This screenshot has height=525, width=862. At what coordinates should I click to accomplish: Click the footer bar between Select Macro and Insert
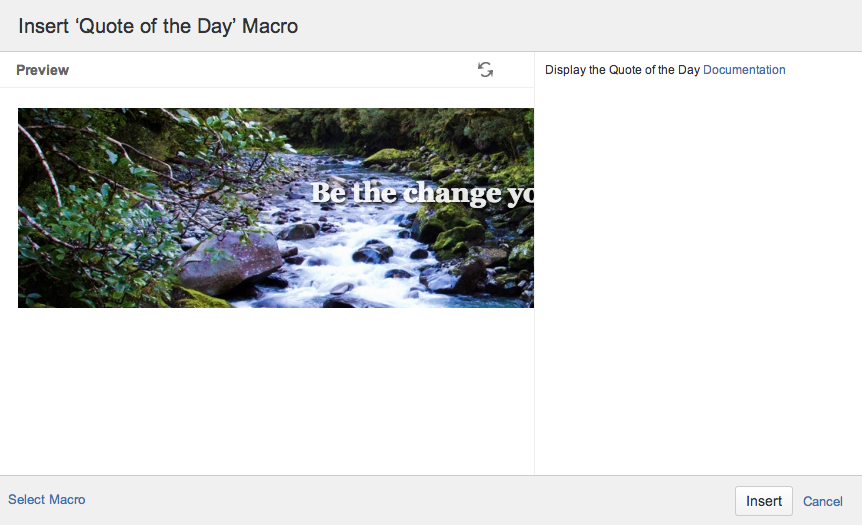pos(400,500)
